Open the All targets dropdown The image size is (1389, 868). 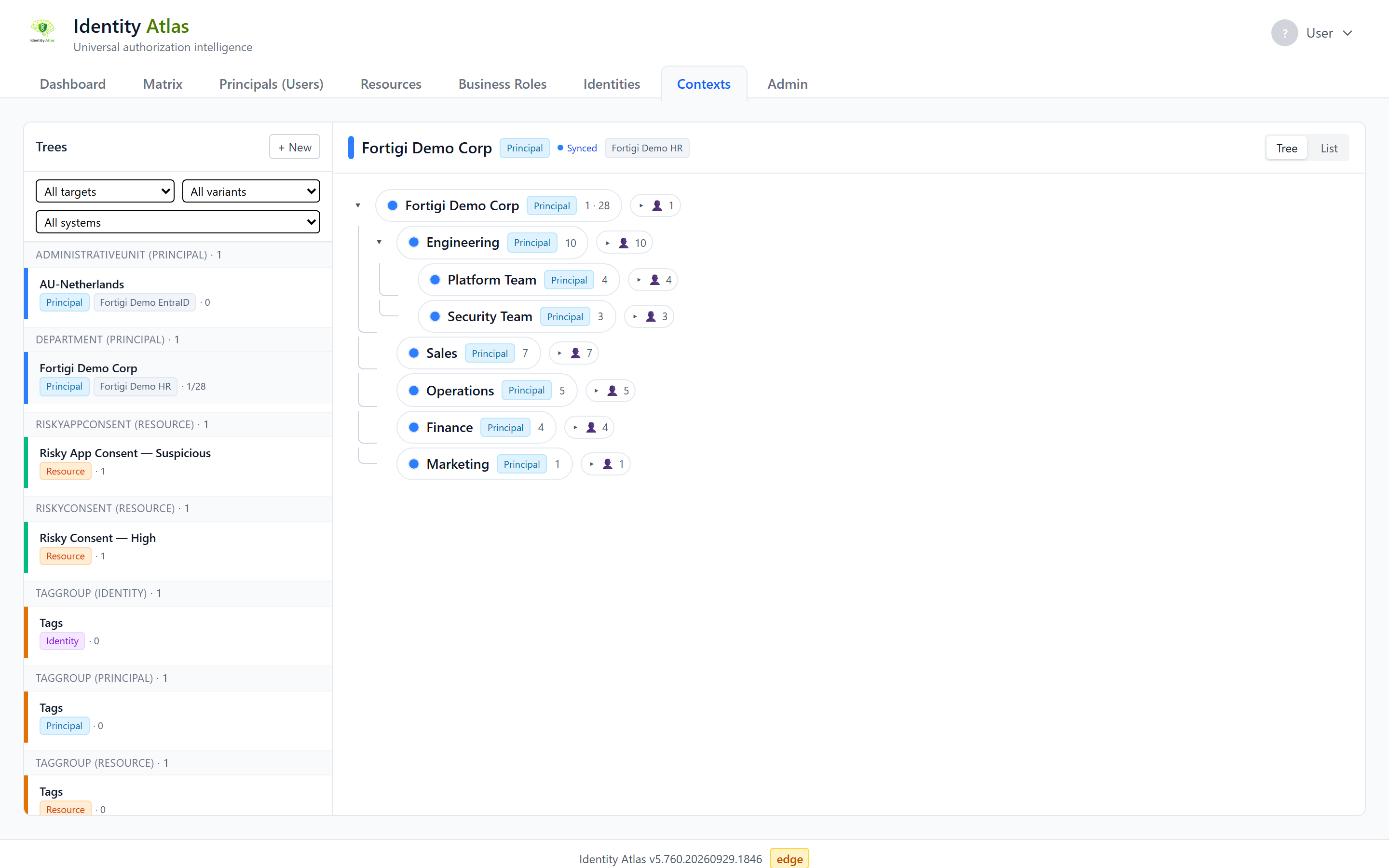pyautogui.click(x=105, y=191)
